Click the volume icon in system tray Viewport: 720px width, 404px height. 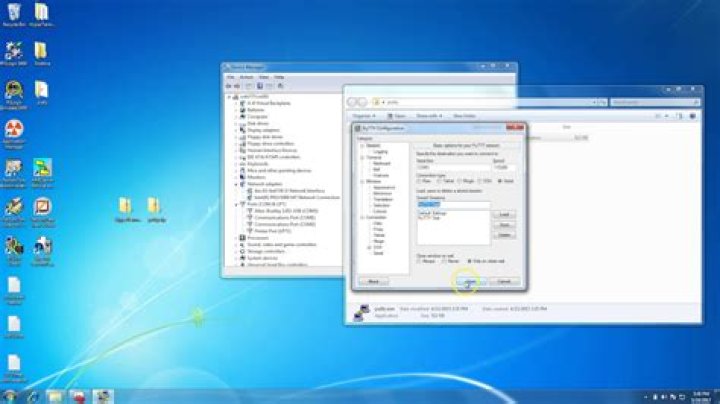(664, 397)
